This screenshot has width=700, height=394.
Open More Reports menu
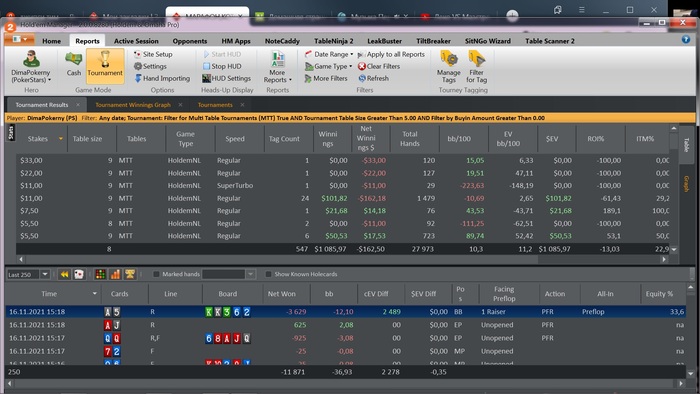click(278, 67)
